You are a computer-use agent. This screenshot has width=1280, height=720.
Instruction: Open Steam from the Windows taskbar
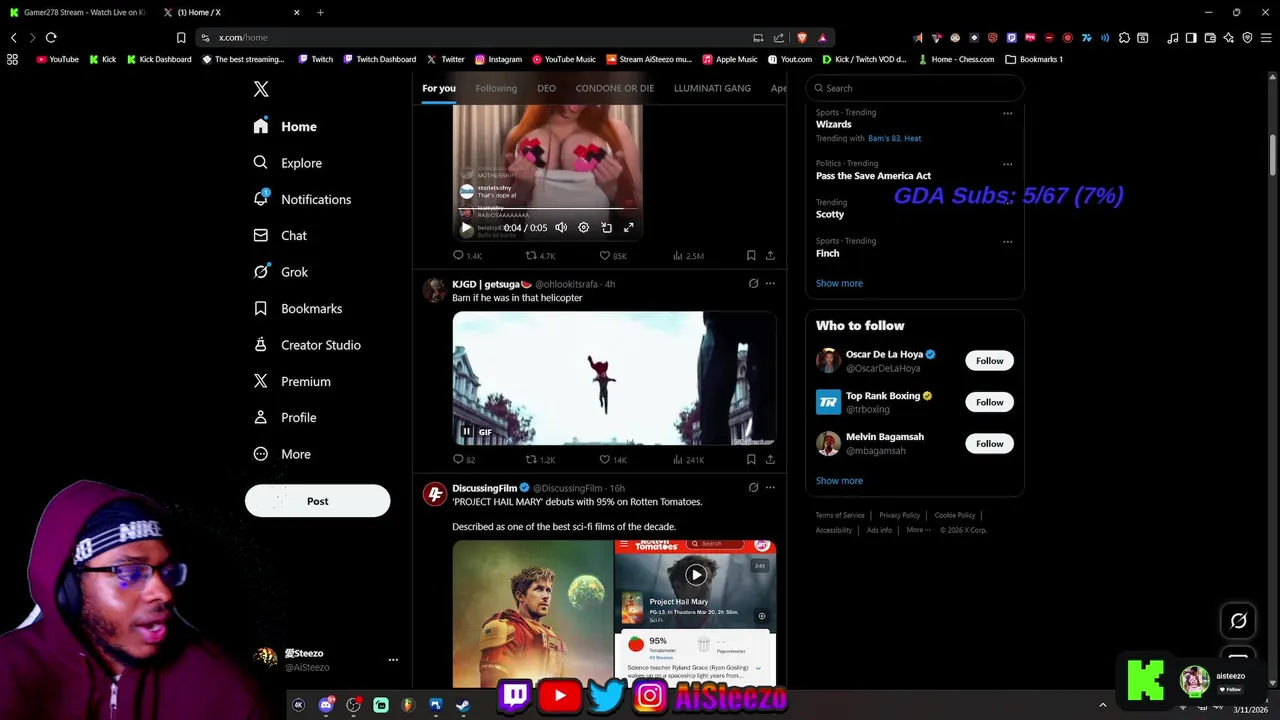463,705
